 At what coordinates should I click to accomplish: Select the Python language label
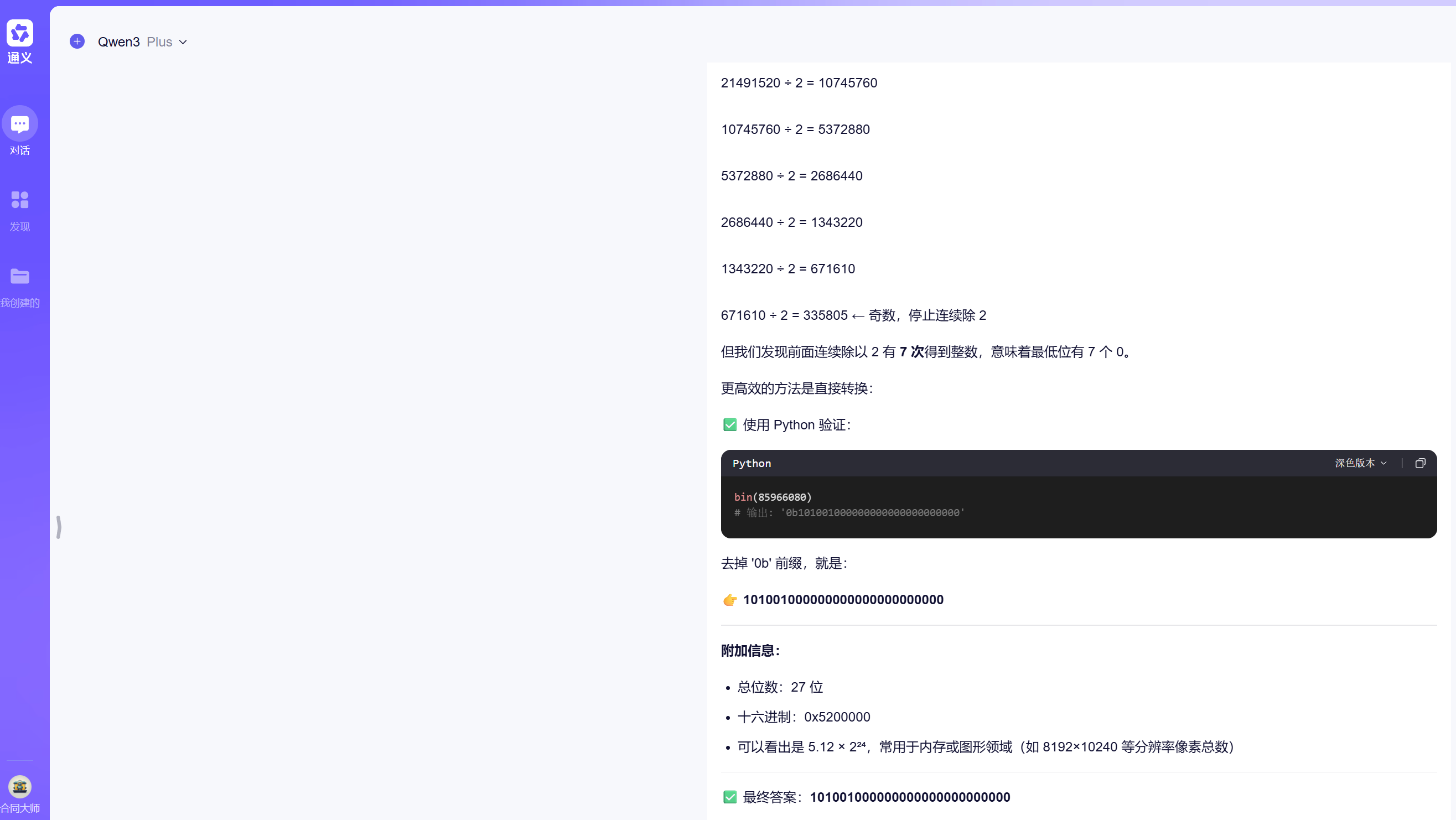tap(752, 464)
